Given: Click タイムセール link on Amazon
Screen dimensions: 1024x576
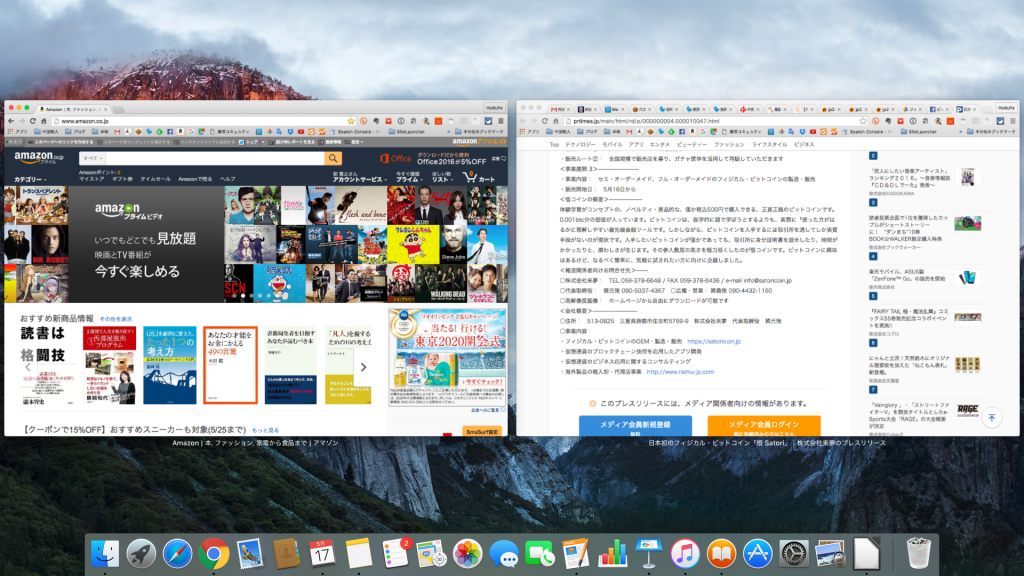Looking at the screenshot, I should tap(155, 179).
